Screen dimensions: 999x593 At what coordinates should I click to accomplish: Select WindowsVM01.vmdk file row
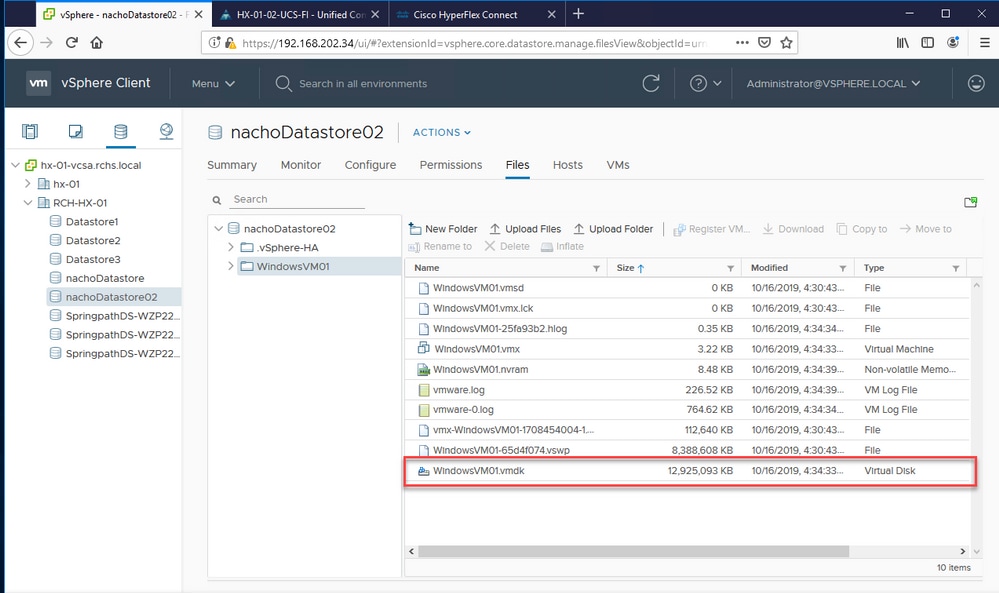click(x=689, y=471)
